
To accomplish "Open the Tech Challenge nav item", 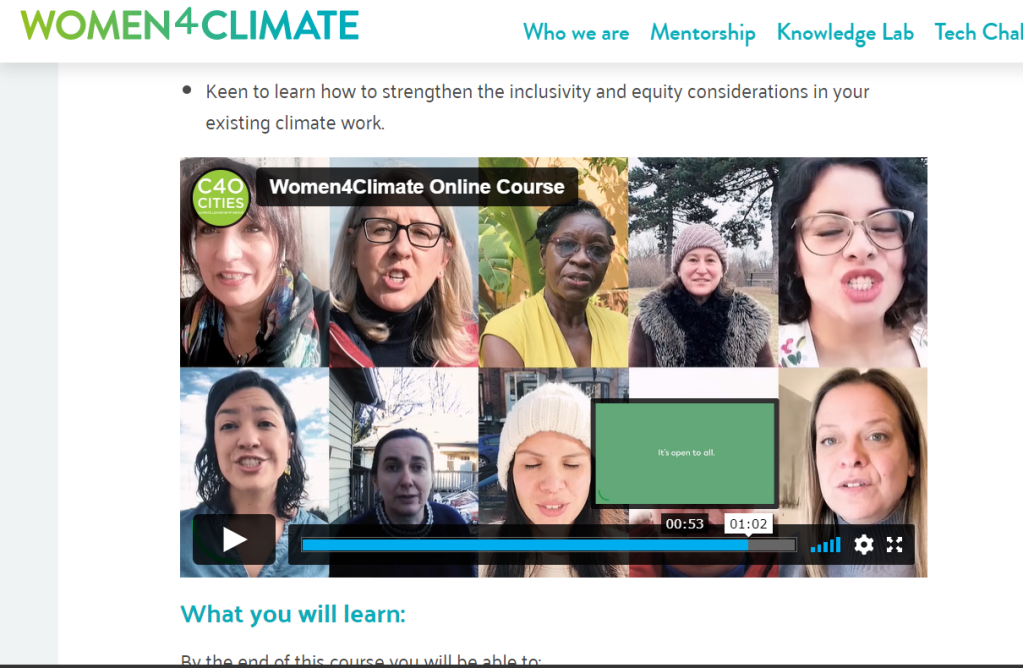I will pyautogui.click(x=978, y=32).
